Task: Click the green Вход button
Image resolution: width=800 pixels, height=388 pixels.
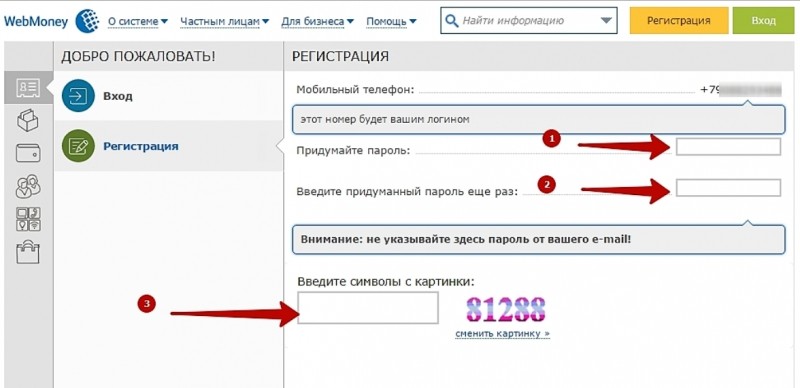Action: point(763,20)
